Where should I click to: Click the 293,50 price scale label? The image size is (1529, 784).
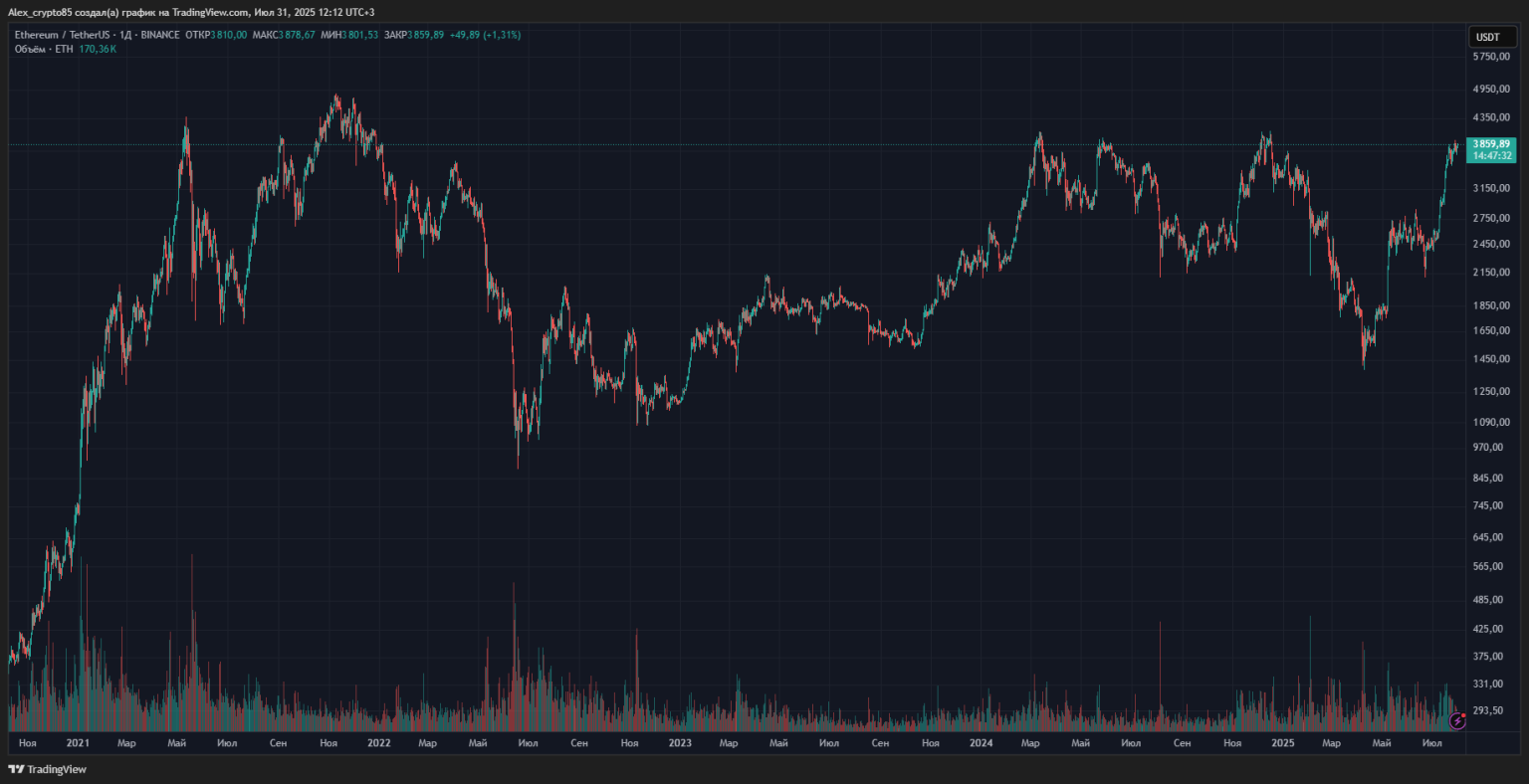pos(1491,710)
